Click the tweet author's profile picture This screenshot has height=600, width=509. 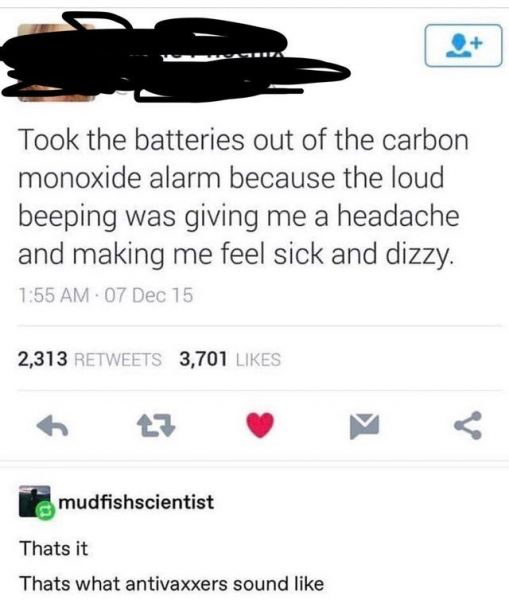[56, 62]
